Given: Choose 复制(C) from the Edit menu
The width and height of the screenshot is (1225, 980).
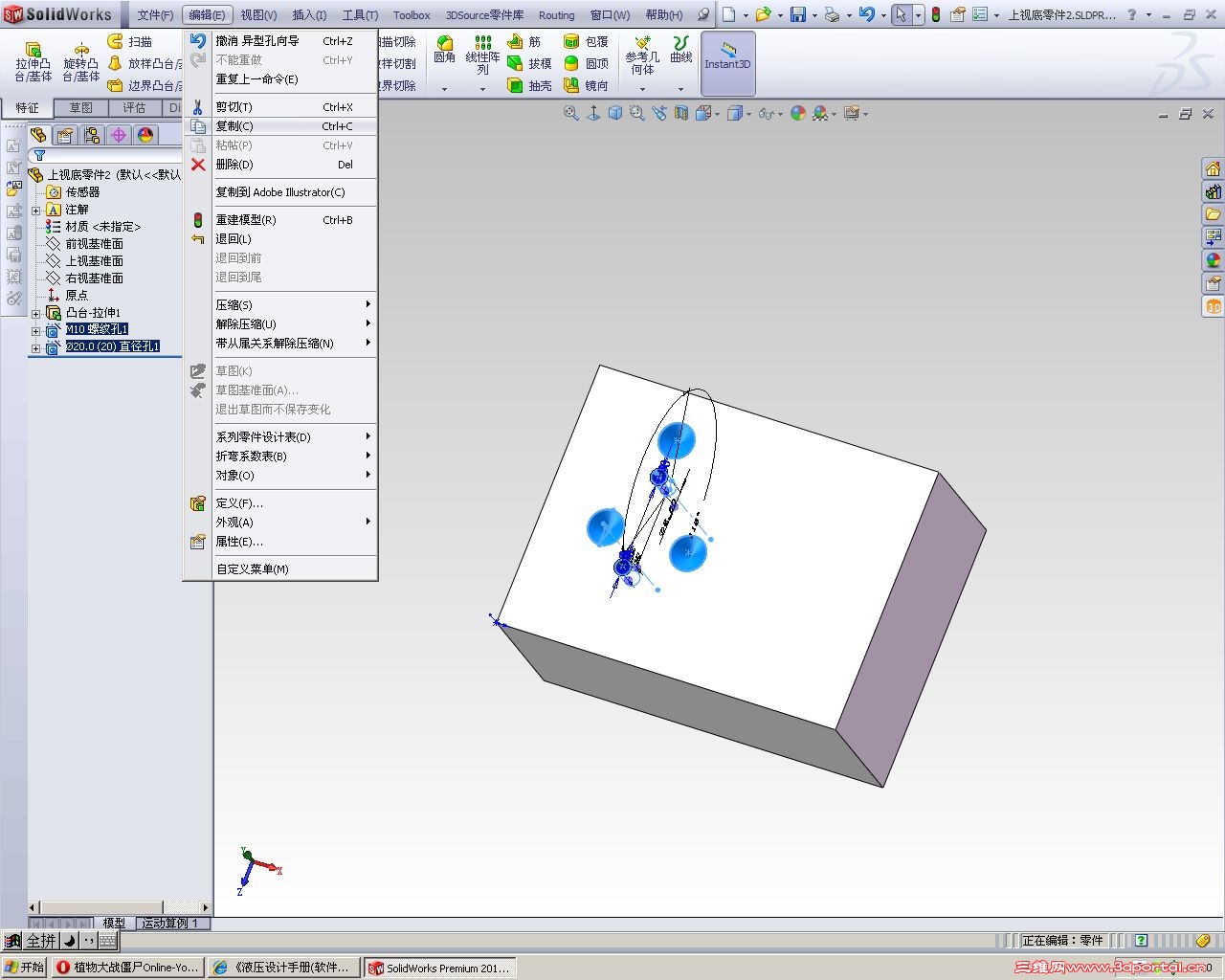Looking at the screenshot, I should (281, 126).
